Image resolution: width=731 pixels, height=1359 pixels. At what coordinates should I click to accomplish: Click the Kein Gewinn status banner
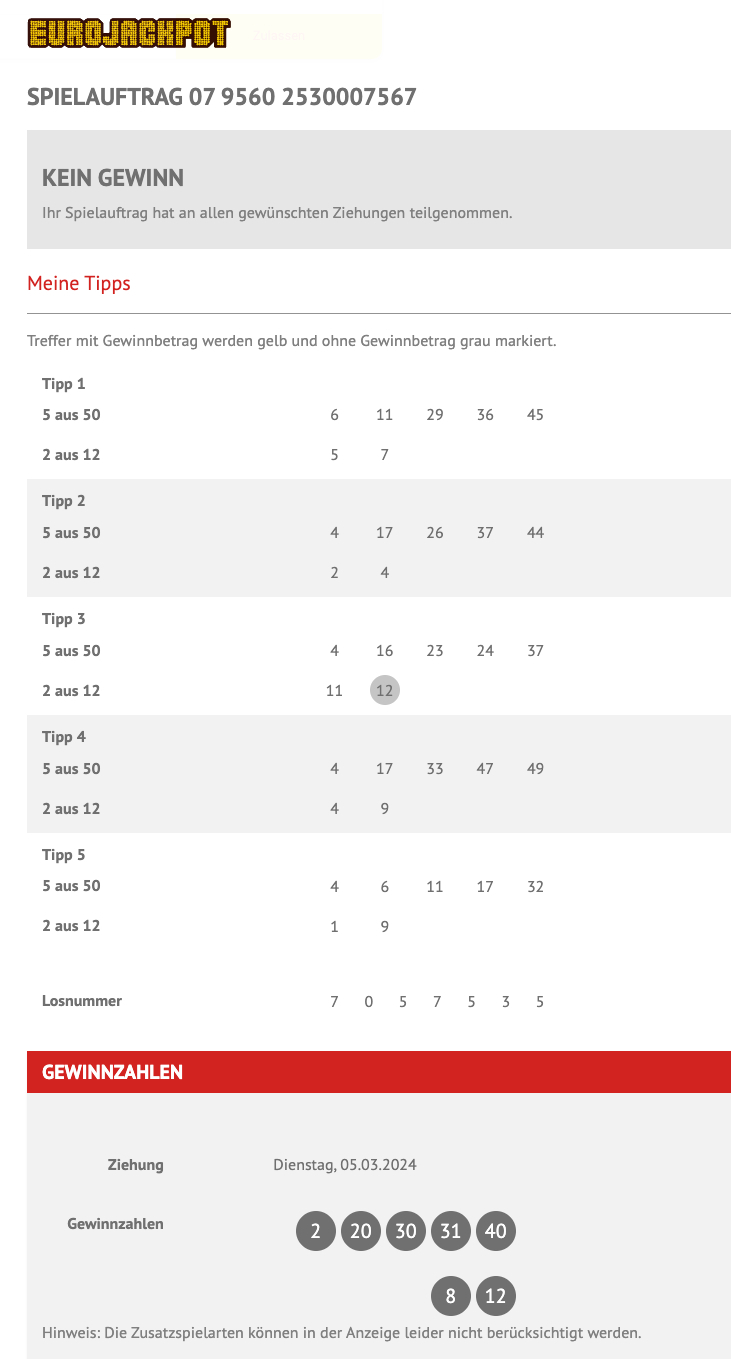click(x=378, y=189)
